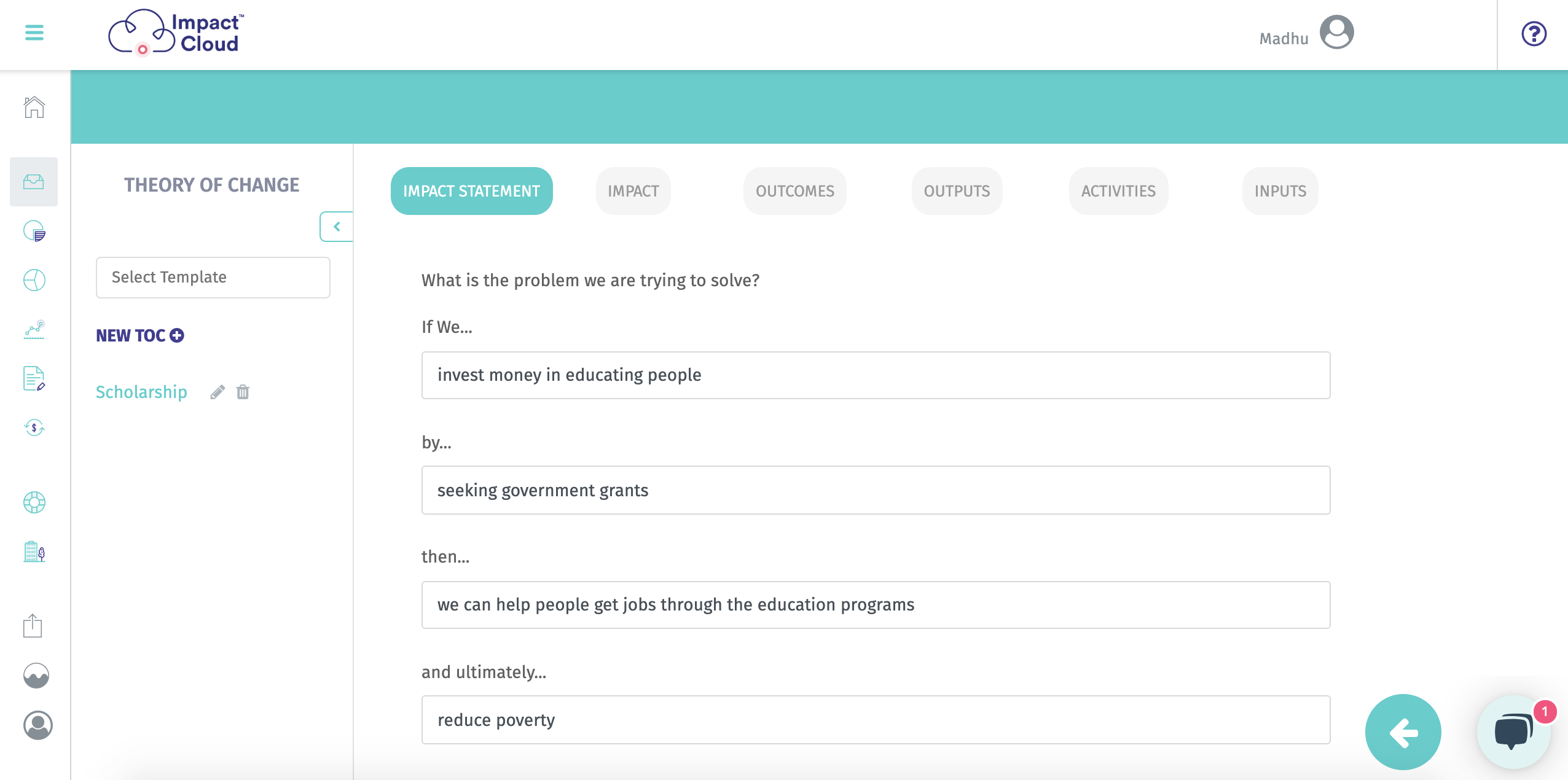Click the export share sidebar icon
Viewport: 1568px width, 780px height.
pos(33,626)
